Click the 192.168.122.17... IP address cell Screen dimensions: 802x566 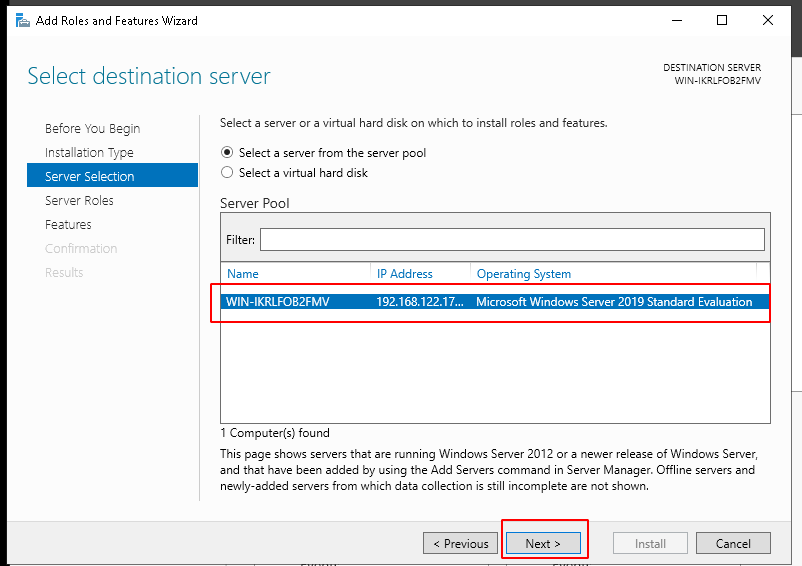click(420, 302)
